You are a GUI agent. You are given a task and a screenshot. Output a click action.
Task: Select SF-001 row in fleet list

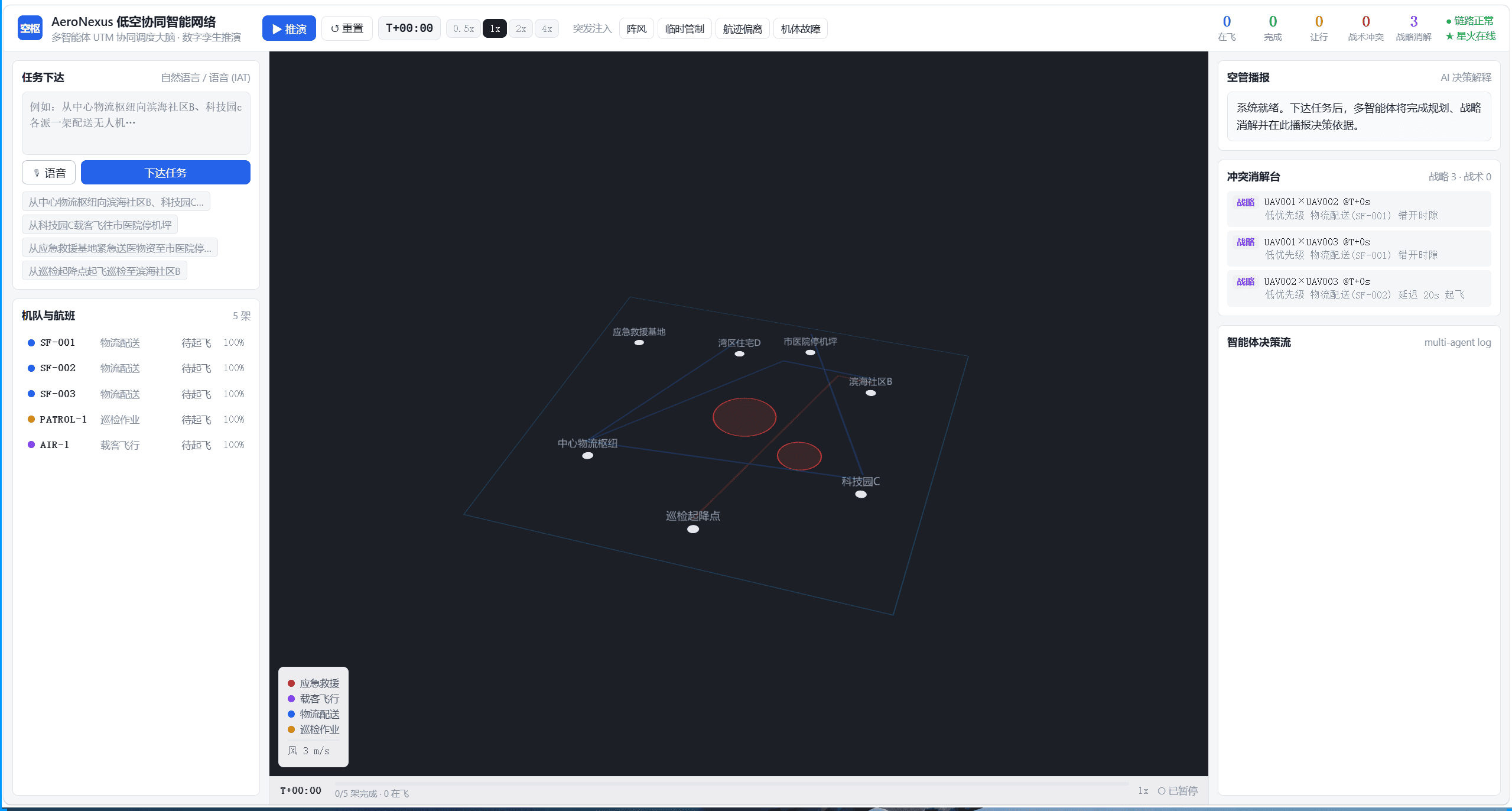[x=136, y=343]
